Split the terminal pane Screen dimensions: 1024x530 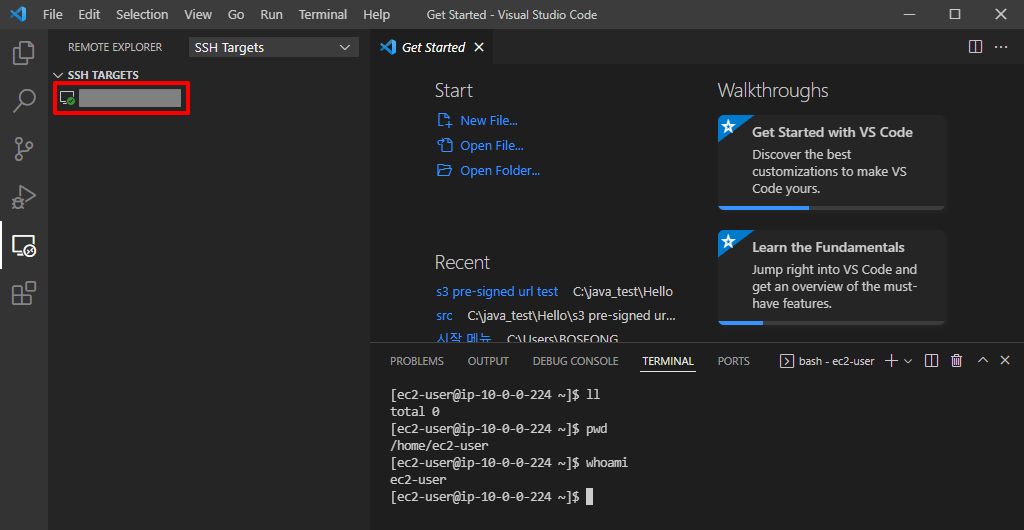(932, 361)
